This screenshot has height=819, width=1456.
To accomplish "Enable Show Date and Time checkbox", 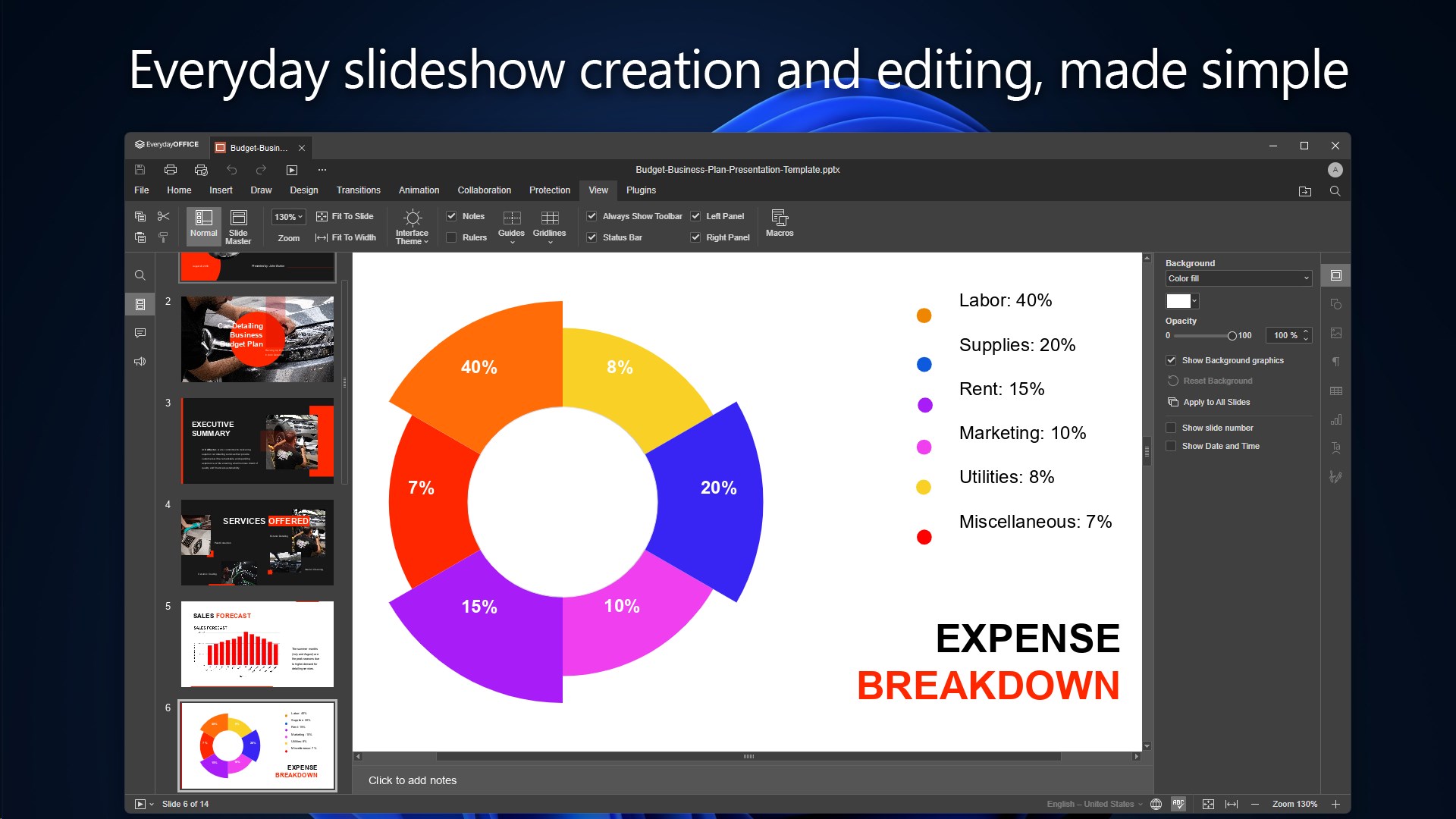I will (1171, 446).
